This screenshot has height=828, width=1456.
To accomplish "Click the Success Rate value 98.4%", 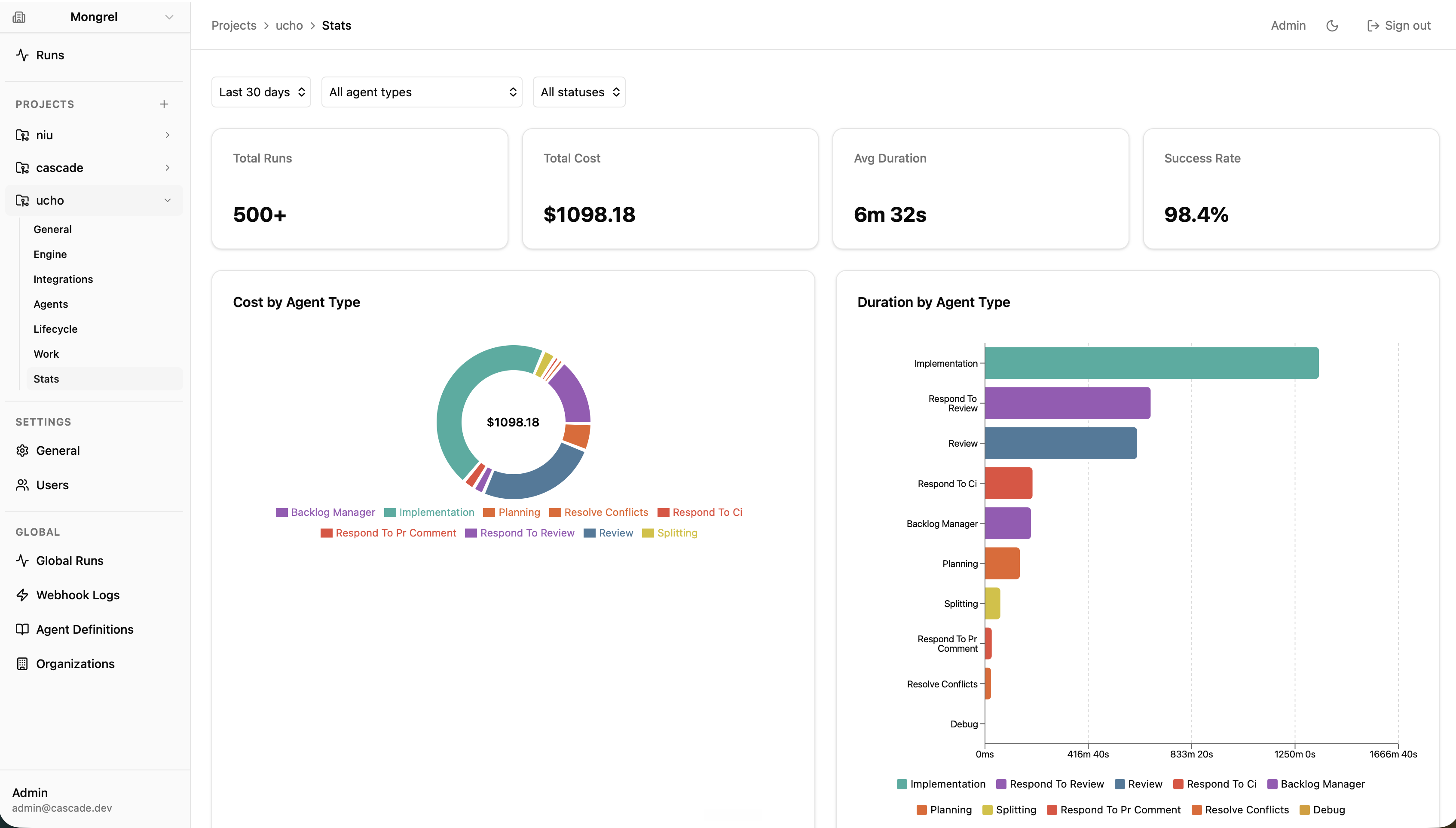I will coord(1196,215).
